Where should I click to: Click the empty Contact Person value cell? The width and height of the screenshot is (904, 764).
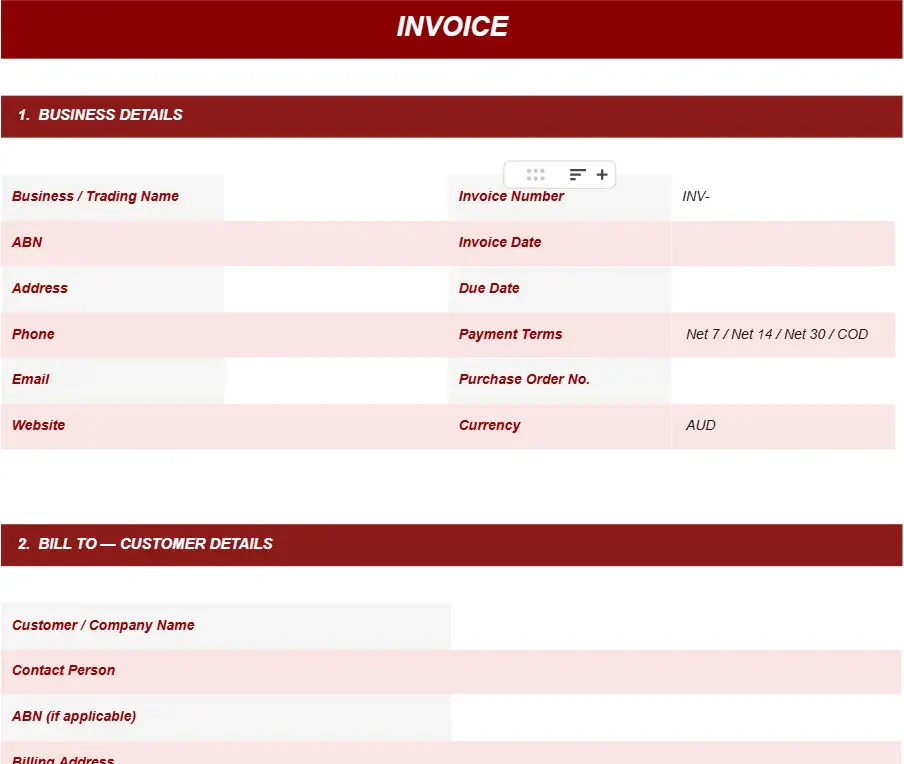[x=676, y=672]
